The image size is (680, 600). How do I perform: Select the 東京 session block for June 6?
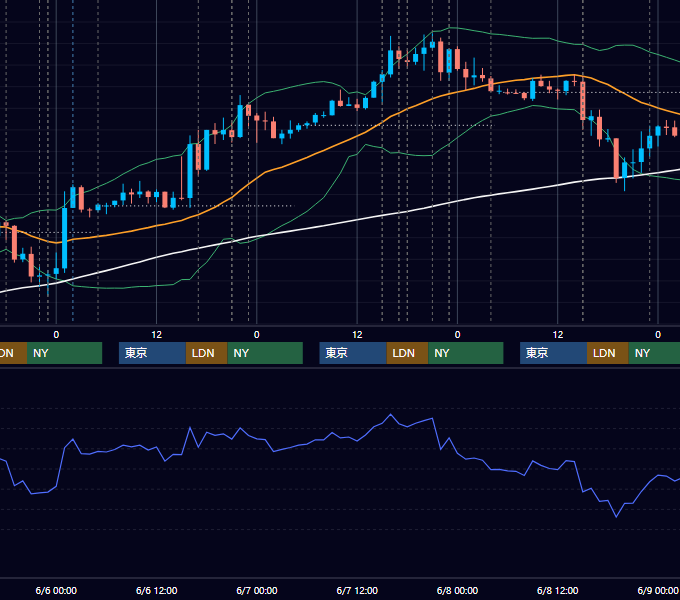(x=152, y=353)
